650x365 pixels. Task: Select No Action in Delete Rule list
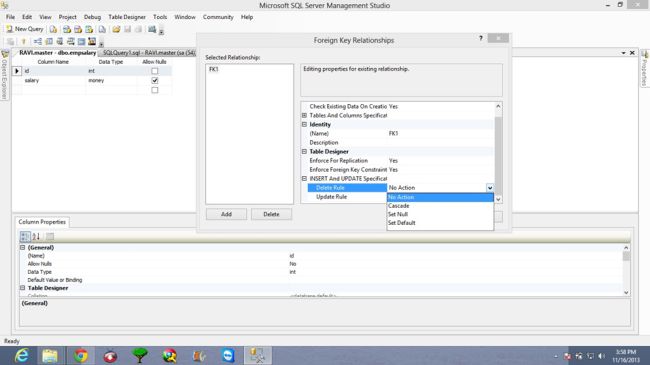440,197
